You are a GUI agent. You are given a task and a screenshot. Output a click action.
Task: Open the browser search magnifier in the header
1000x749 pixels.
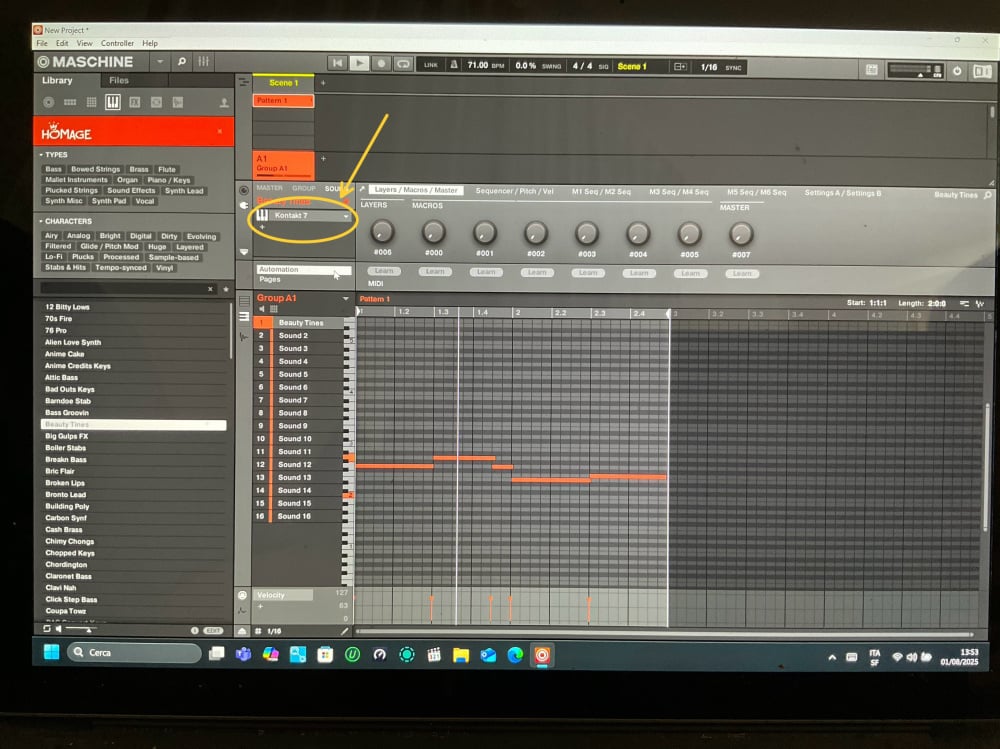click(x=182, y=61)
